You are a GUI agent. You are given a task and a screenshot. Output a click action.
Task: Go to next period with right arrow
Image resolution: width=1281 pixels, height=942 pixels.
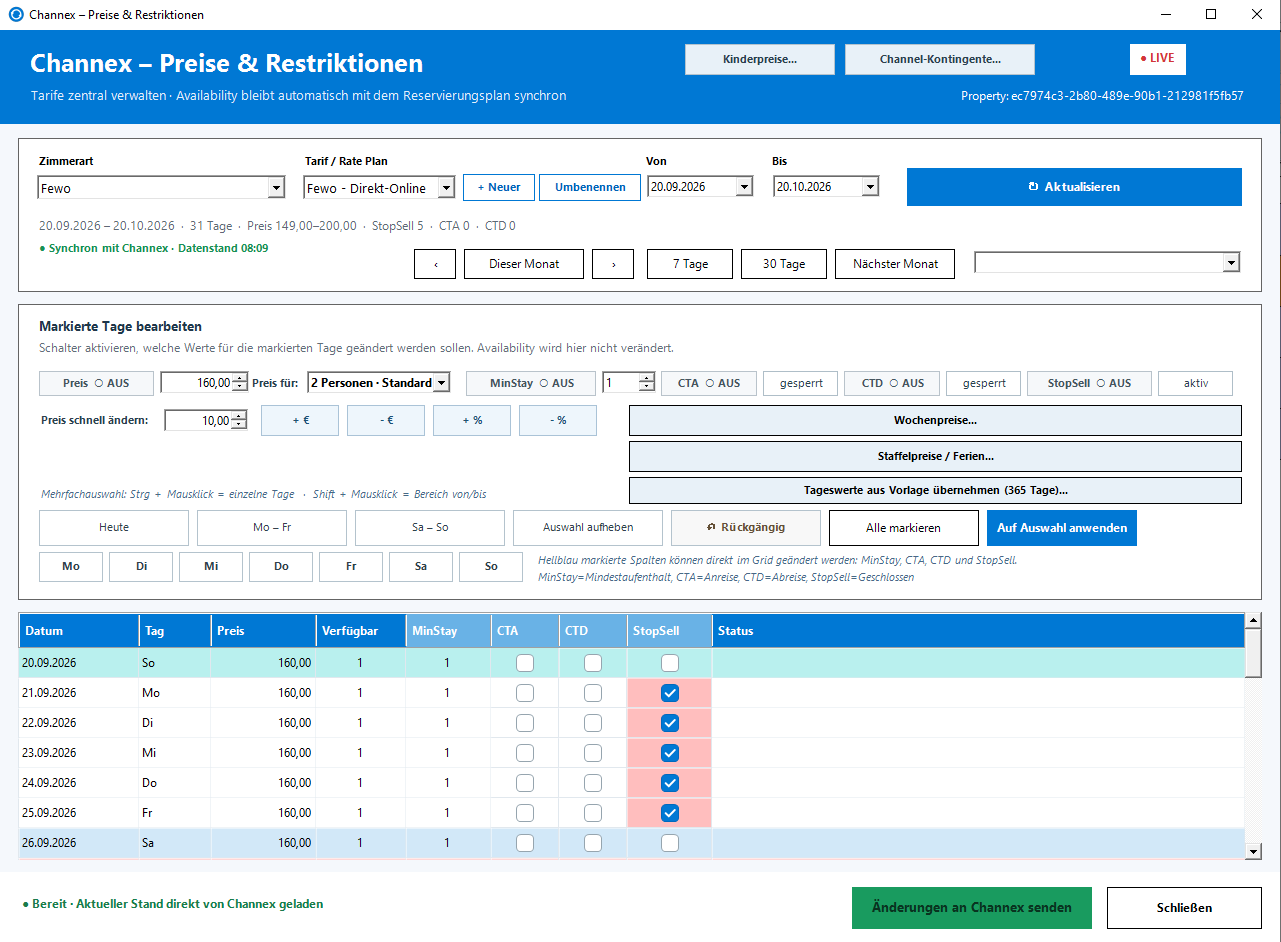tap(614, 264)
